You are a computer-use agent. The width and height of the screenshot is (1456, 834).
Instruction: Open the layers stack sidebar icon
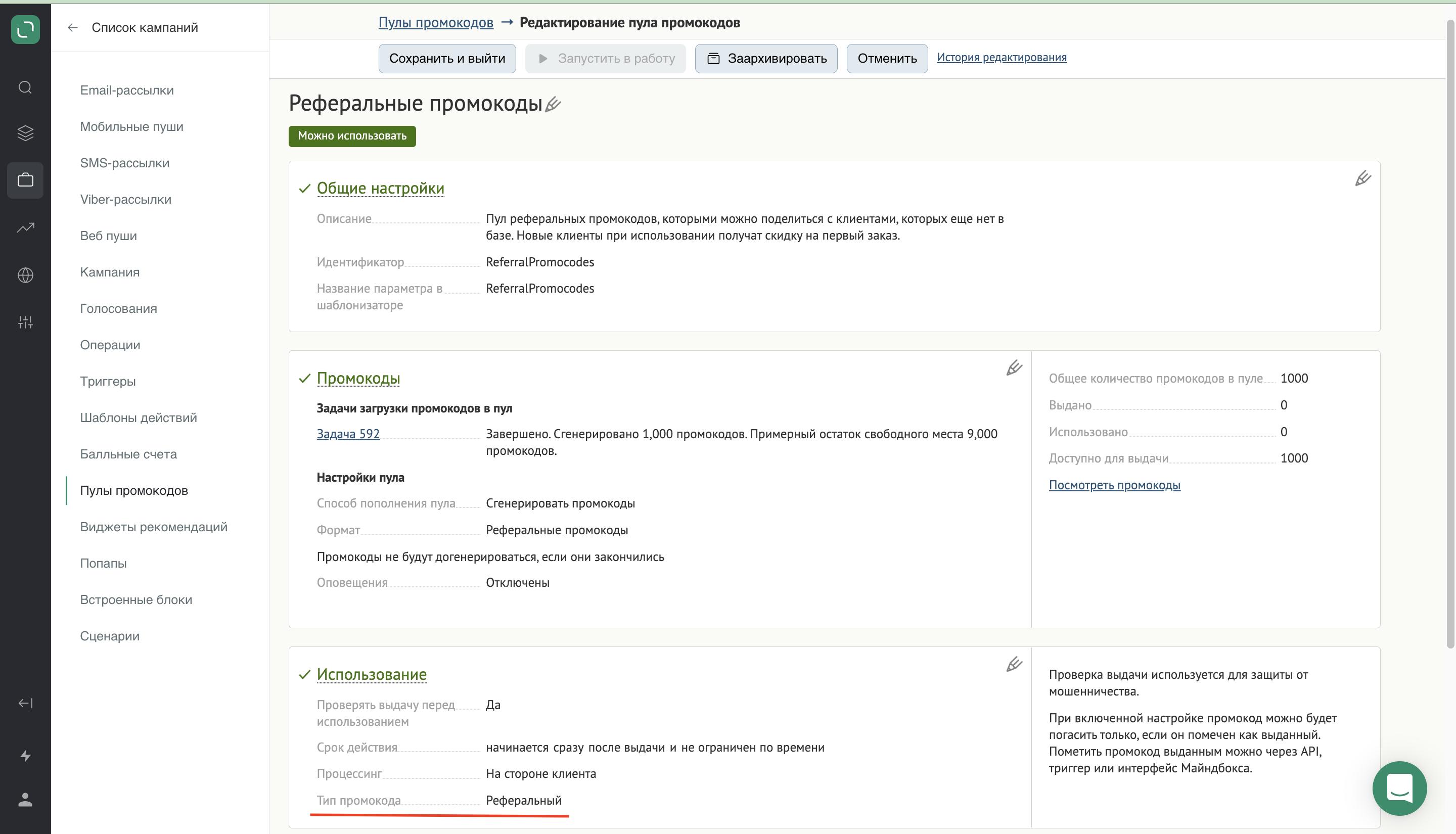[x=25, y=133]
